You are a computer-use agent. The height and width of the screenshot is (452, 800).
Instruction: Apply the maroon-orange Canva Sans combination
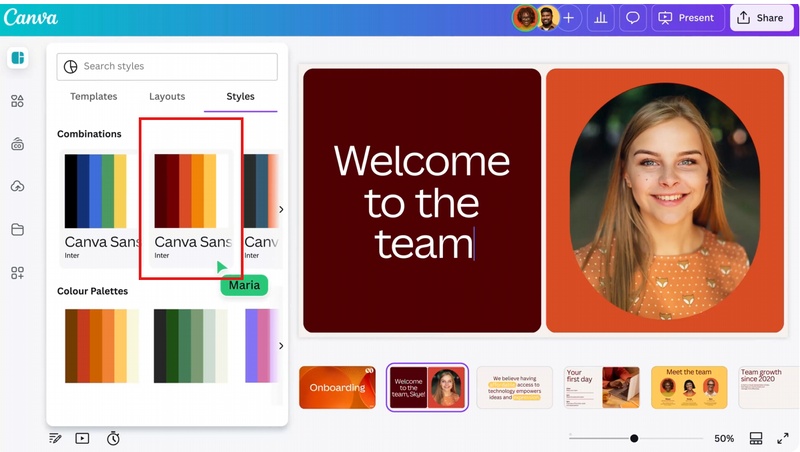click(191, 208)
